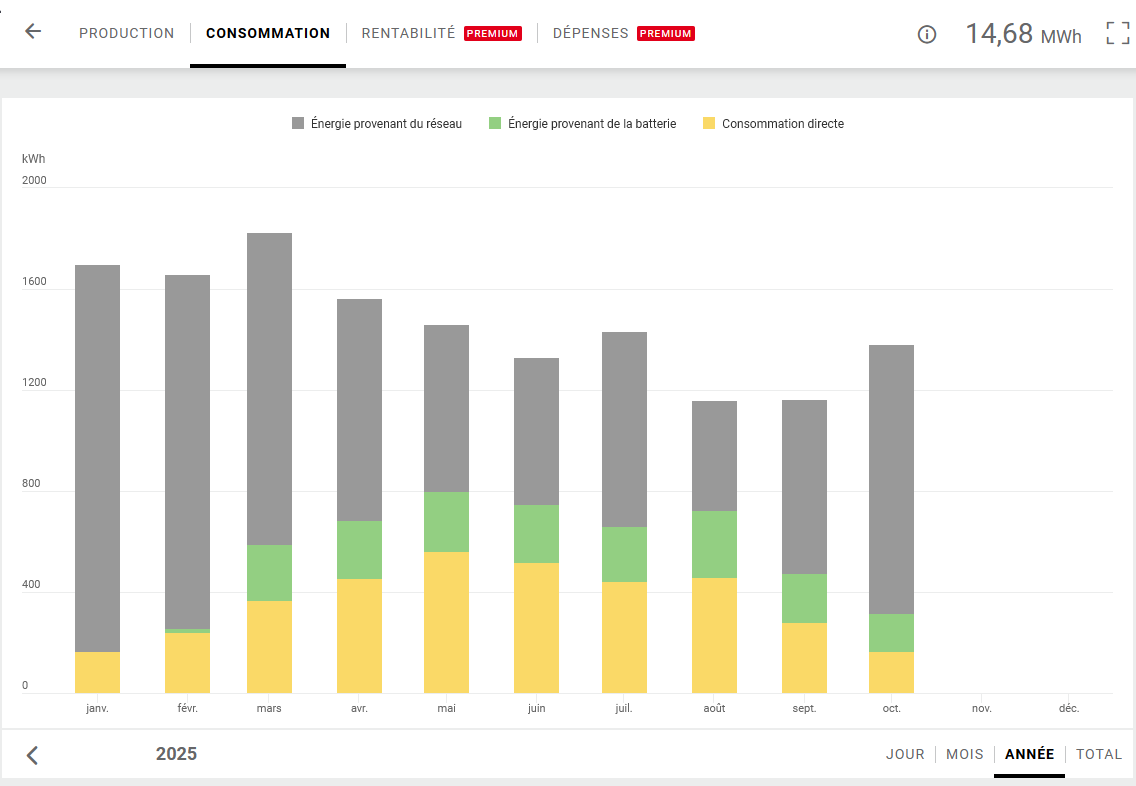Screen dimensions: 1136x786
Task: Select the Année period view
Action: pyautogui.click(x=1029, y=754)
